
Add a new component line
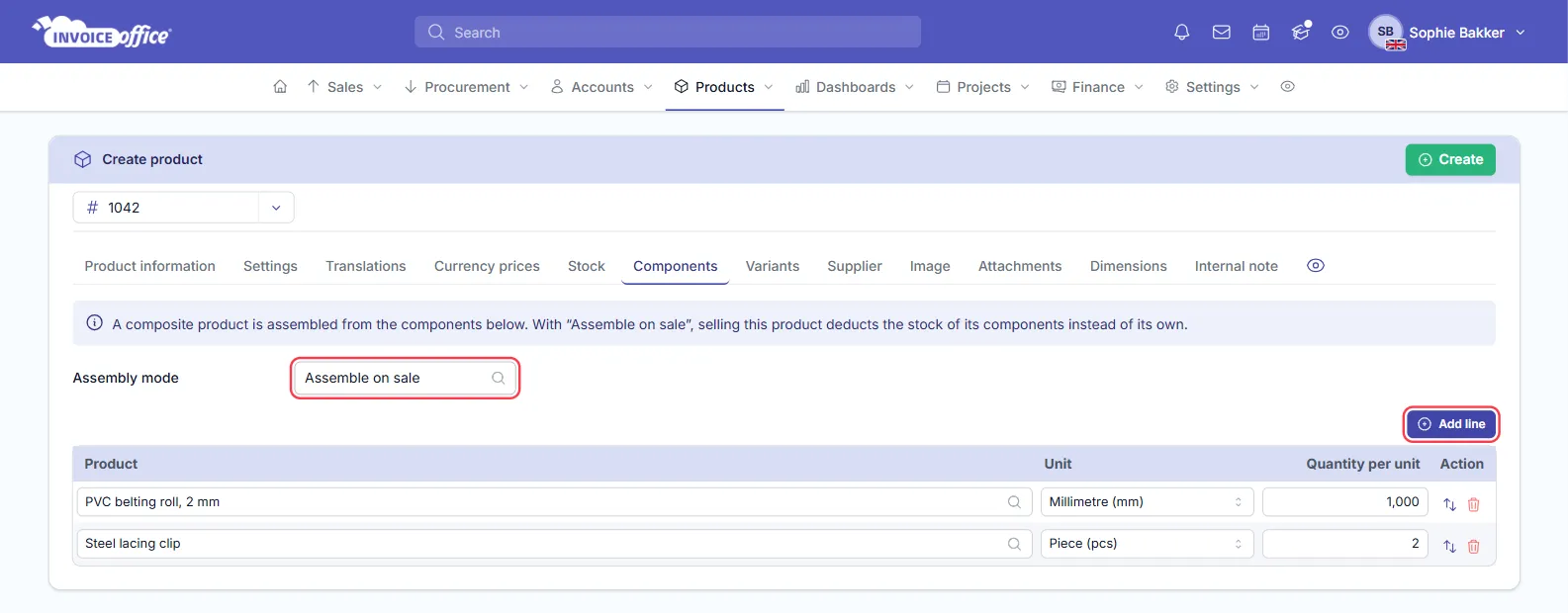click(x=1451, y=424)
